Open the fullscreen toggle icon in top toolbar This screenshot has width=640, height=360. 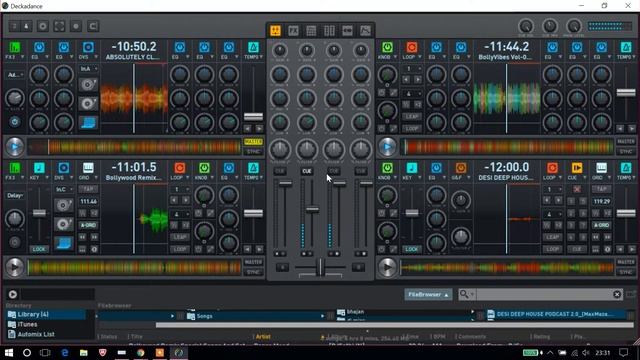pyautogui.click(x=59, y=27)
